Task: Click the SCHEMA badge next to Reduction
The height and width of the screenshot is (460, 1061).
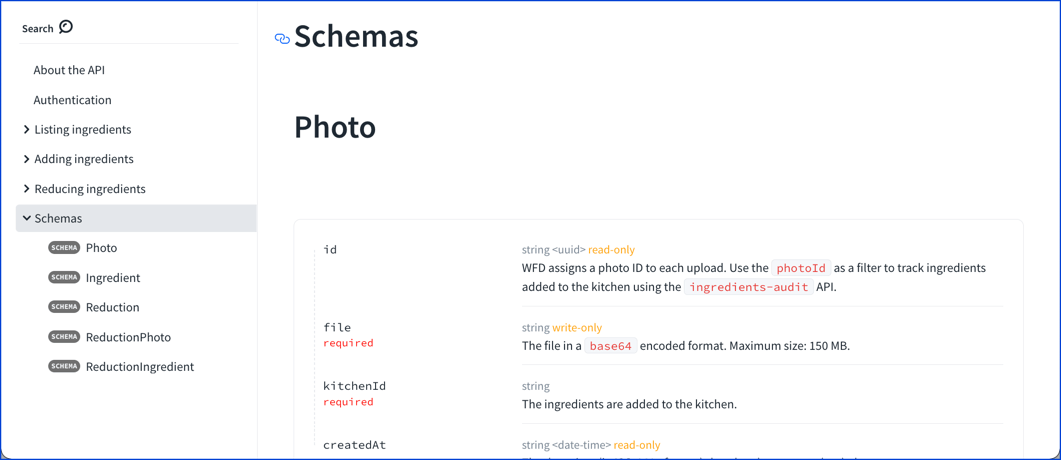Action: coord(64,307)
